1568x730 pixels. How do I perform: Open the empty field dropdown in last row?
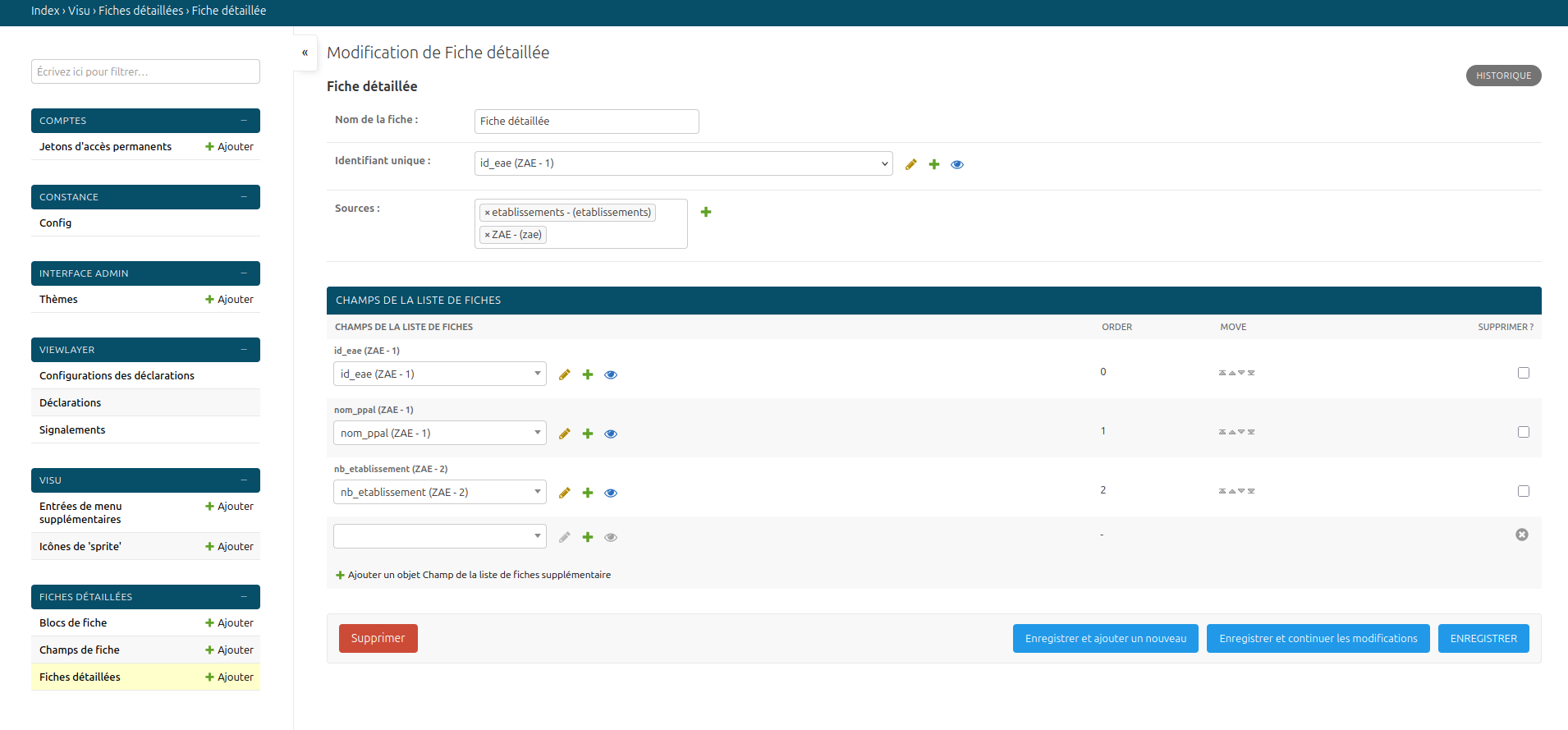pyautogui.click(x=440, y=536)
